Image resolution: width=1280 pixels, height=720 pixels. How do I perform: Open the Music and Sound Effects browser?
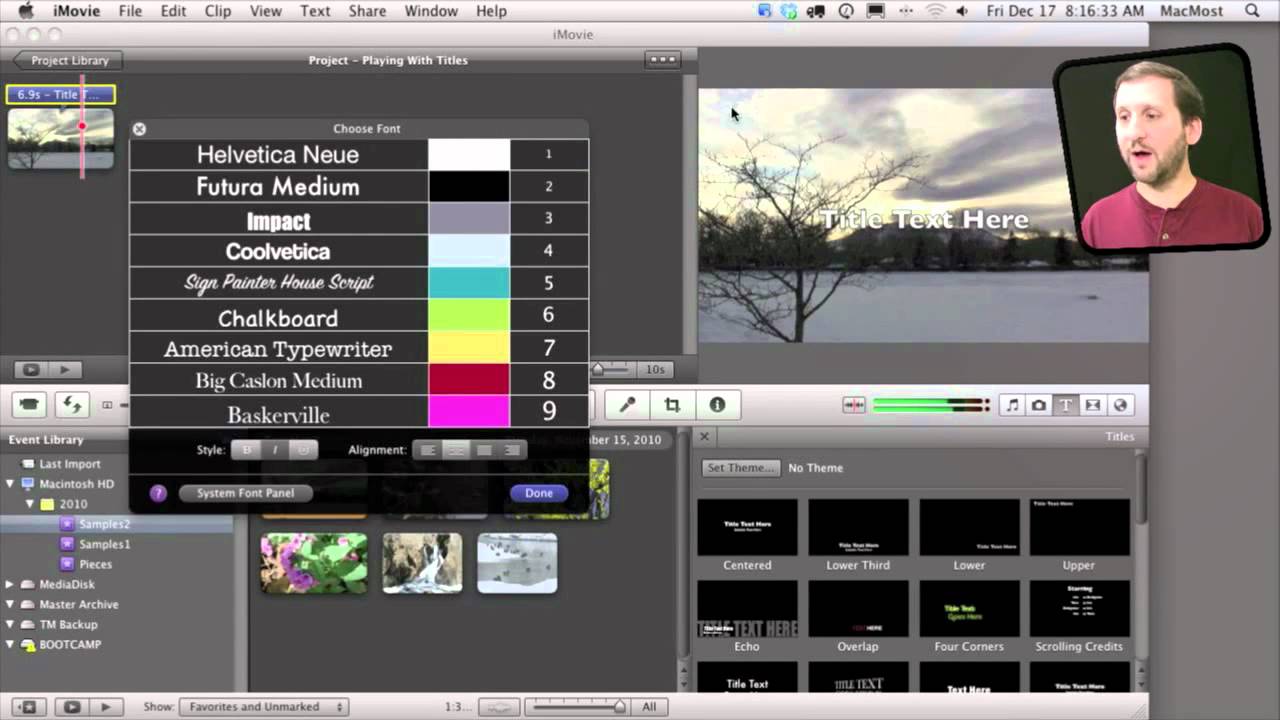[x=1012, y=405]
